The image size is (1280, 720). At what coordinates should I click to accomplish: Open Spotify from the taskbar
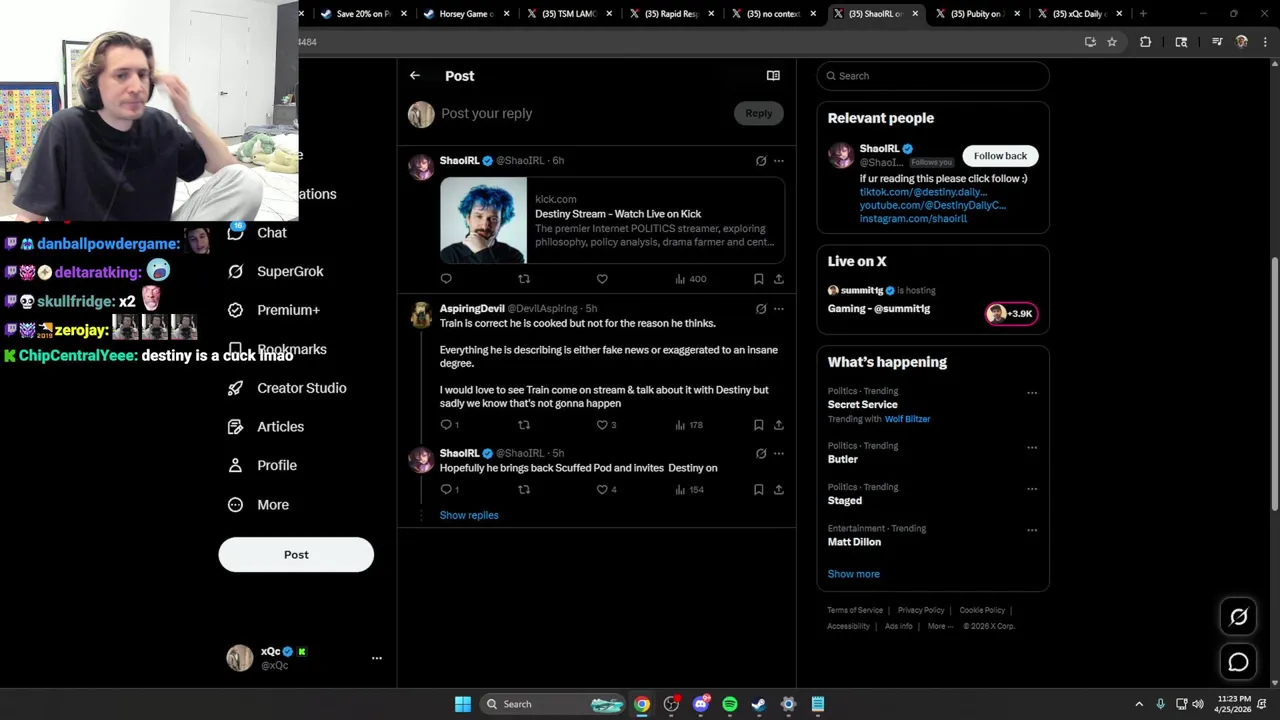pos(730,704)
